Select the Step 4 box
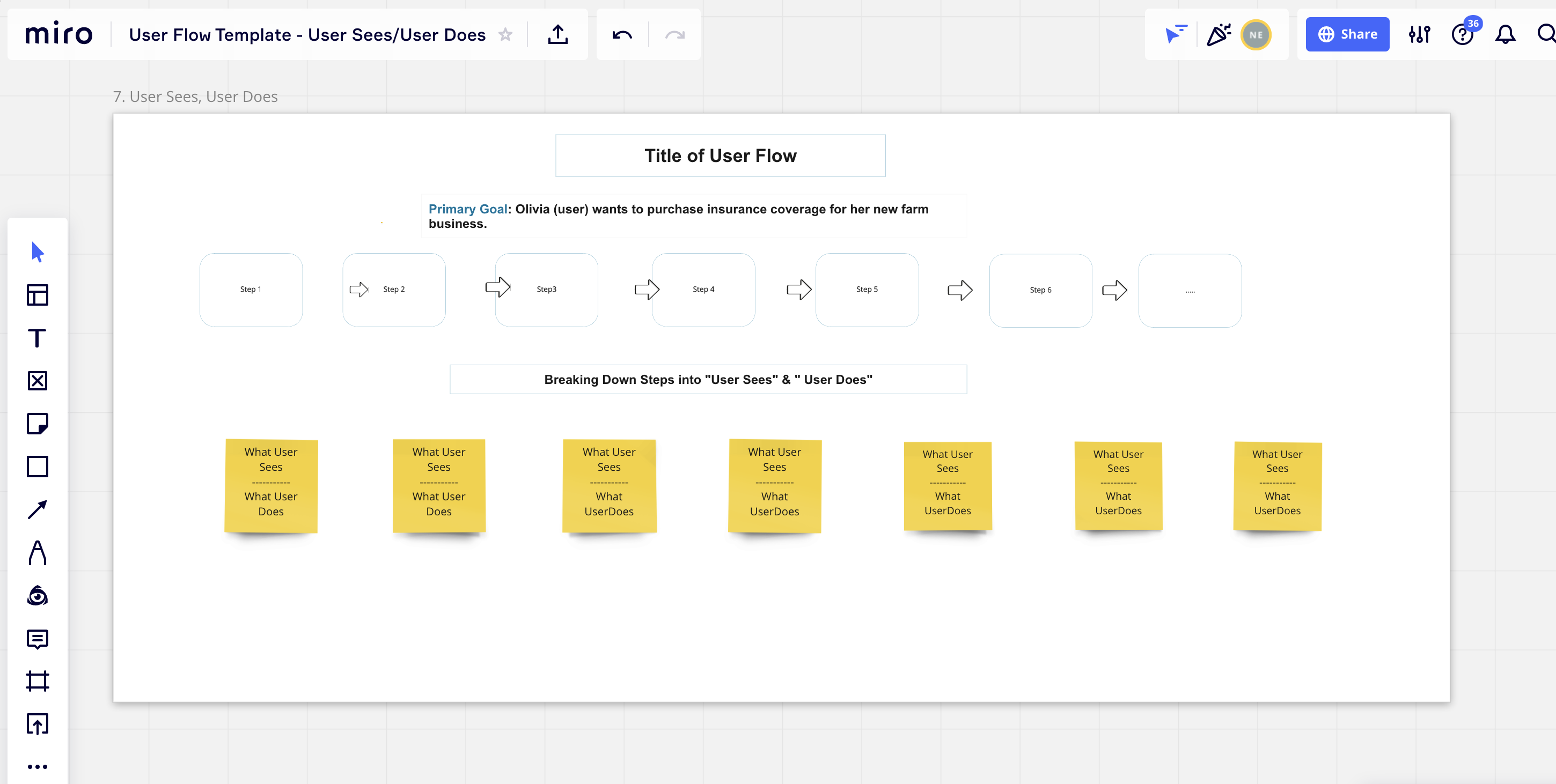The image size is (1556, 784). 703,290
